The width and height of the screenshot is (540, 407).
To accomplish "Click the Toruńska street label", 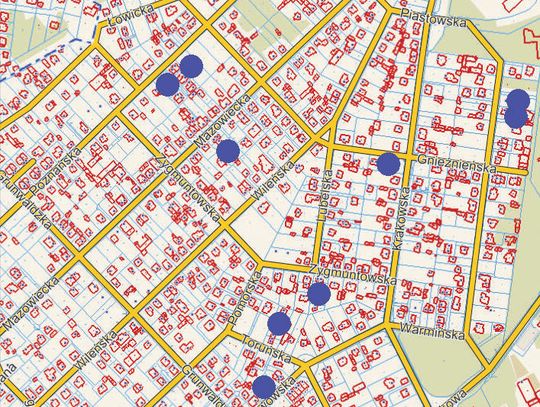I will [x=267, y=348].
